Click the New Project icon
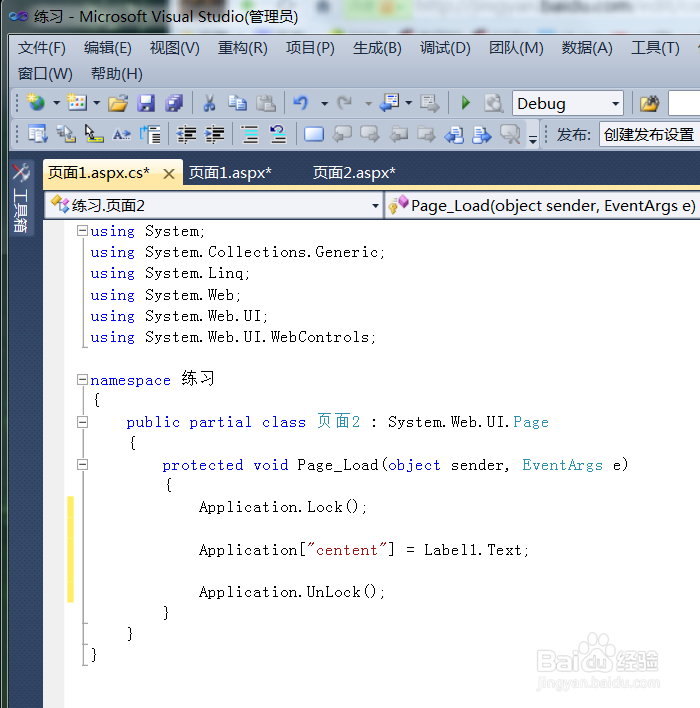Image resolution: width=700 pixels, height=708 pixels. (36, 103)
